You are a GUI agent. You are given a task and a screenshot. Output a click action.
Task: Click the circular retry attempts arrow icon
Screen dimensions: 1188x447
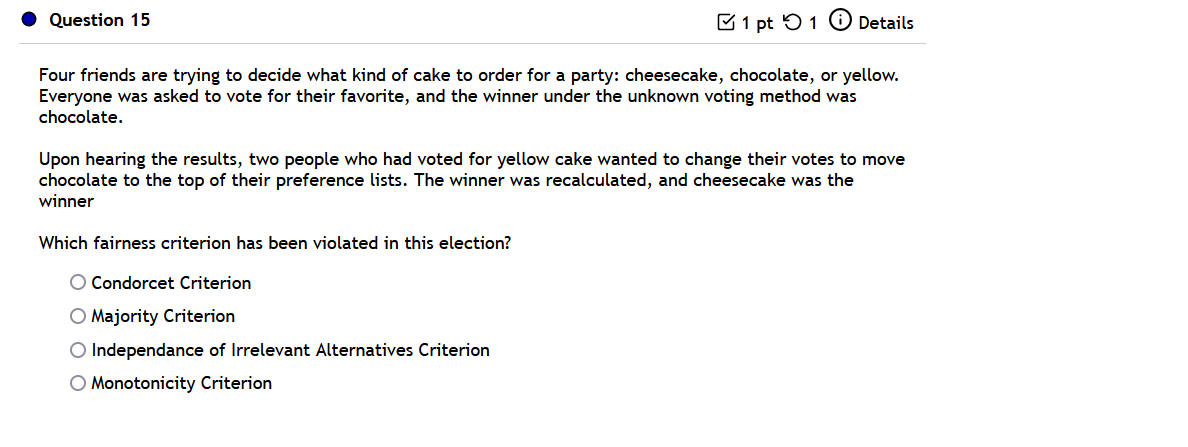(x=790, y=23)
